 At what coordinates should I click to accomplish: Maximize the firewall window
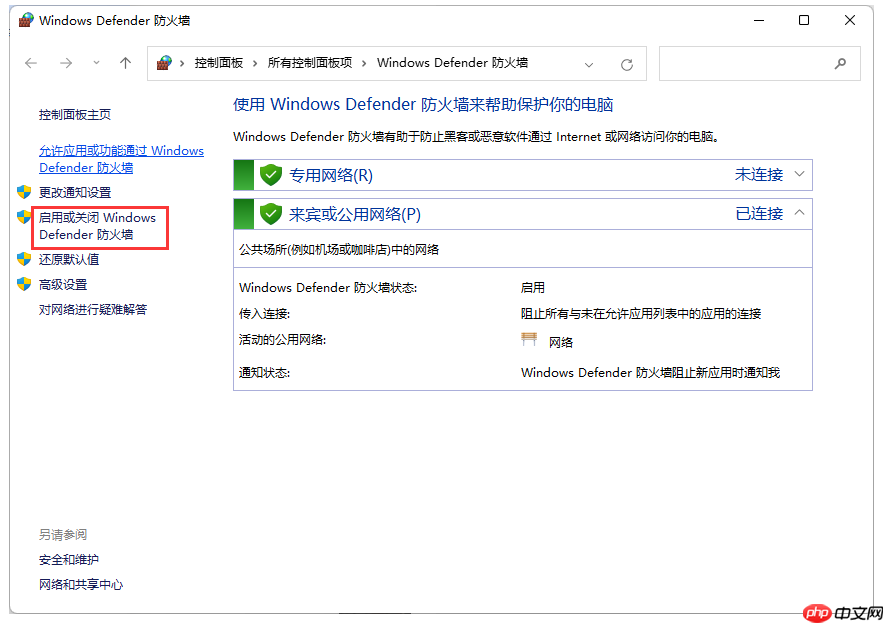pos(804,20)
